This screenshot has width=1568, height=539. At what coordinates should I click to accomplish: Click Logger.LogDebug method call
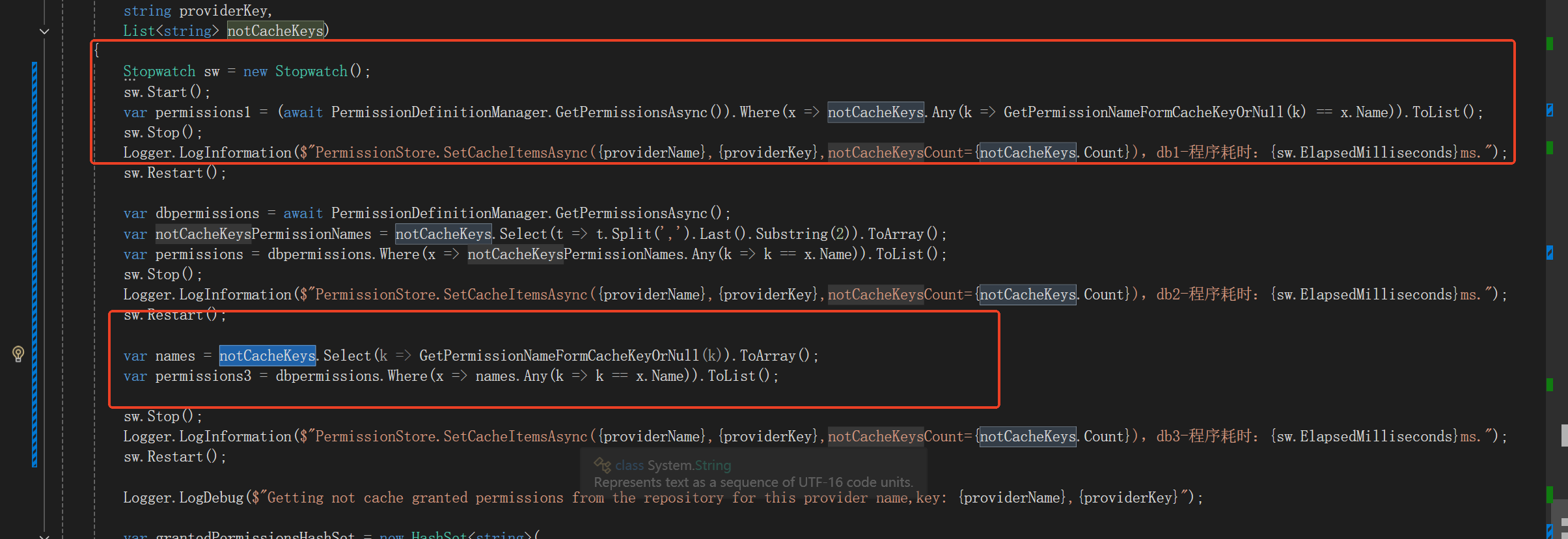(183, 498)
